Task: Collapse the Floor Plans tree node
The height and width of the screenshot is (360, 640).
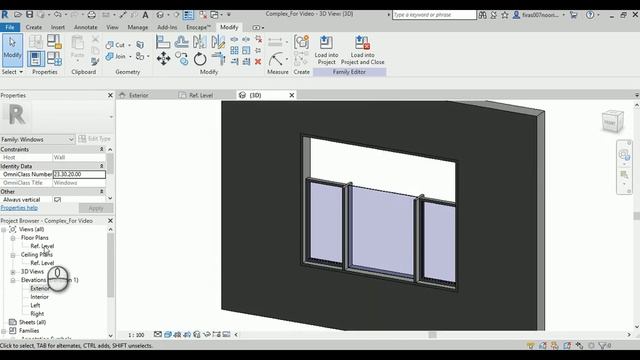Action: [x=13, y=238]
